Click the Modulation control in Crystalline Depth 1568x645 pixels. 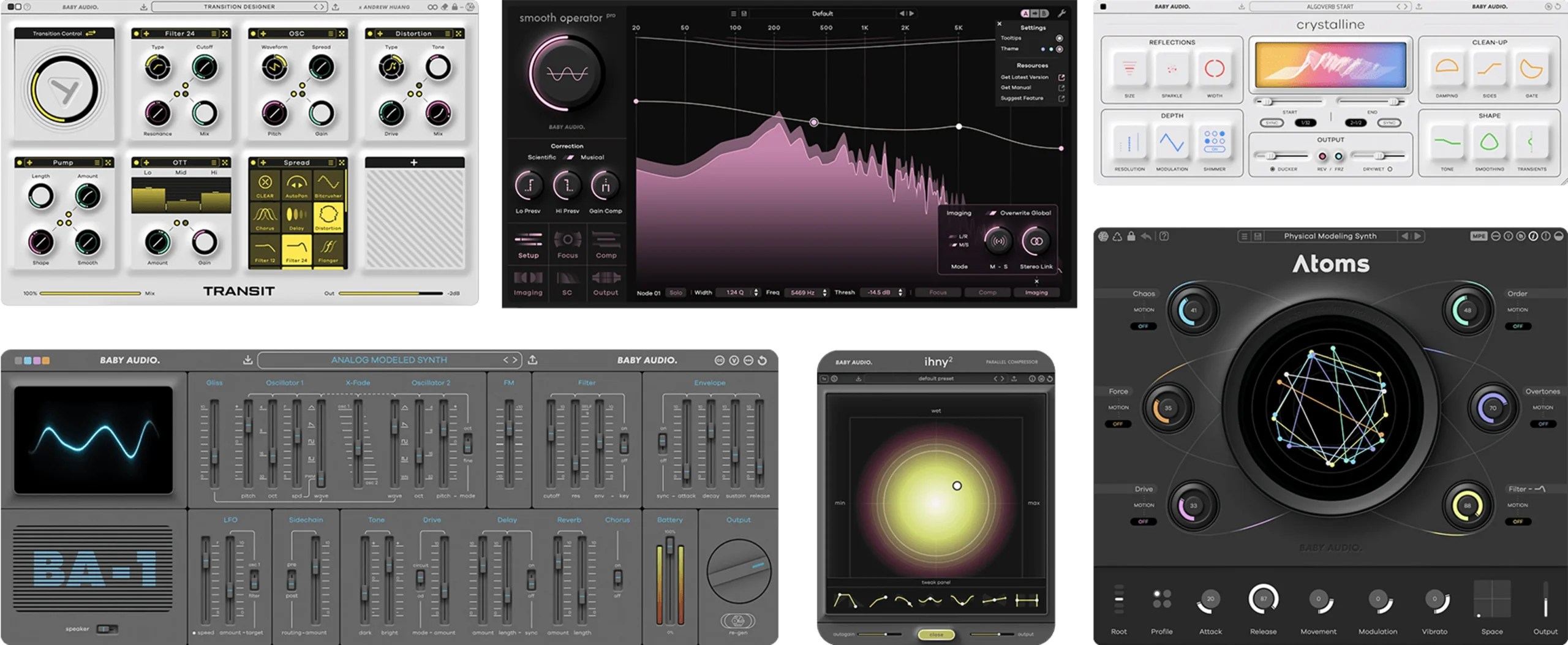point(1172,143)
